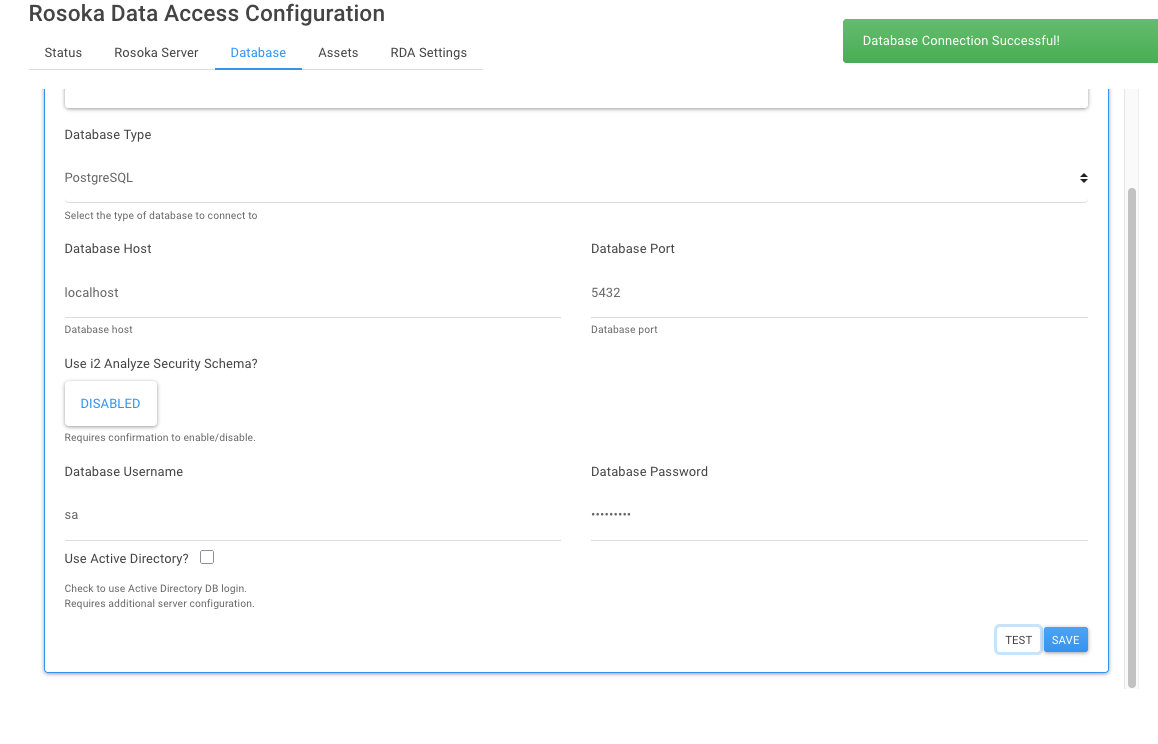1158x744 pixels.
Task: Click the Database Username field with sa
Action: [x=312, y=515]
